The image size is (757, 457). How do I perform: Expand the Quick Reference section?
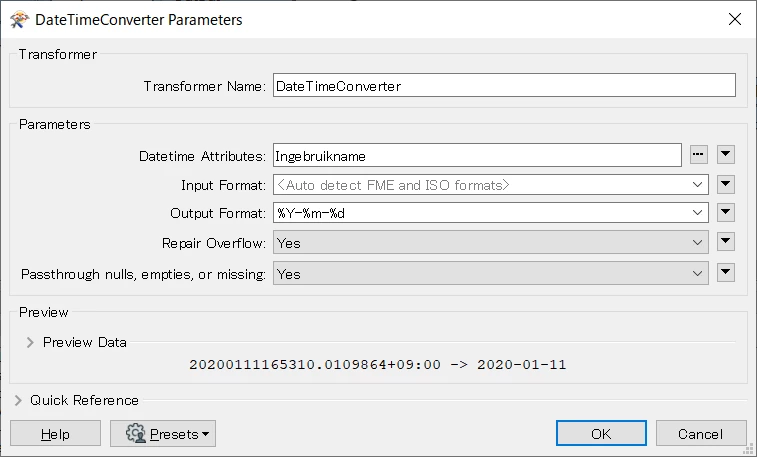[18, 401]
